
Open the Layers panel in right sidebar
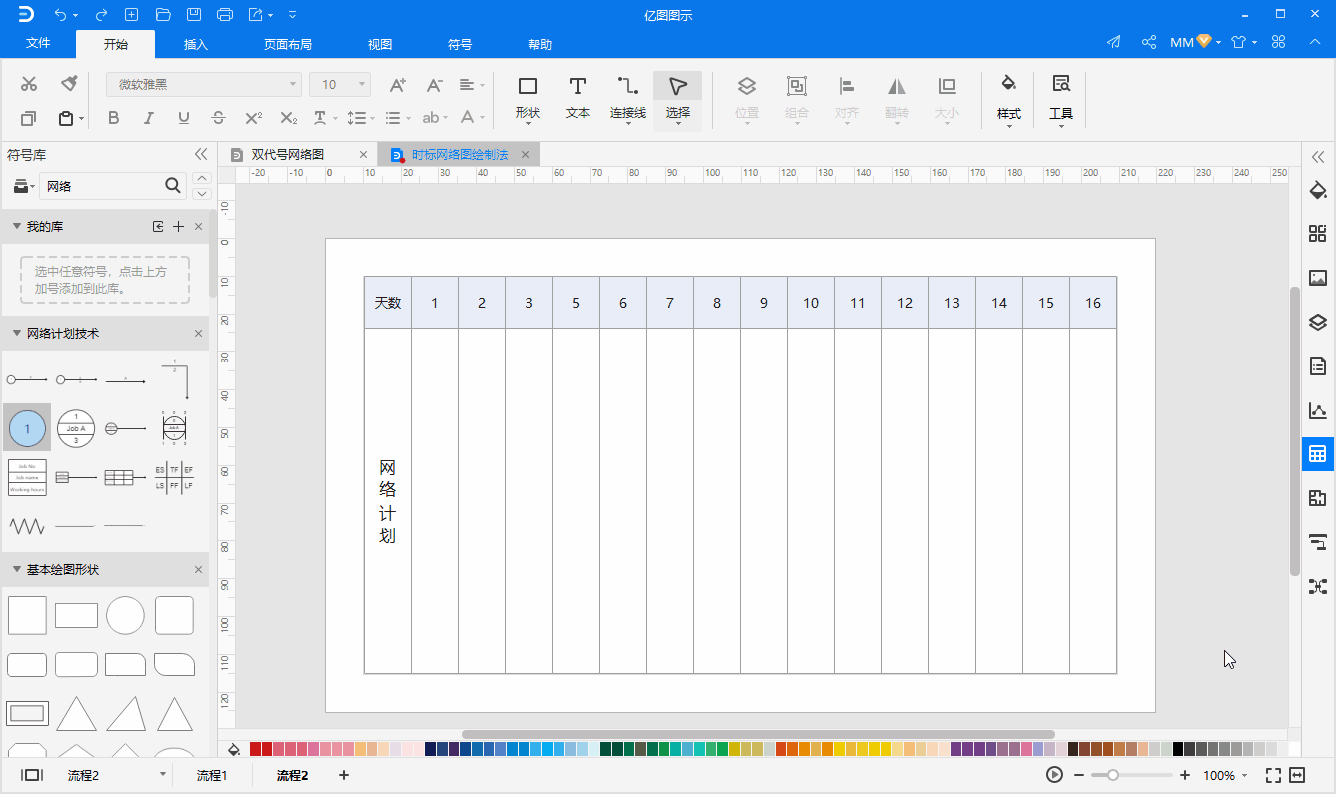click(x=1317, y=322)
